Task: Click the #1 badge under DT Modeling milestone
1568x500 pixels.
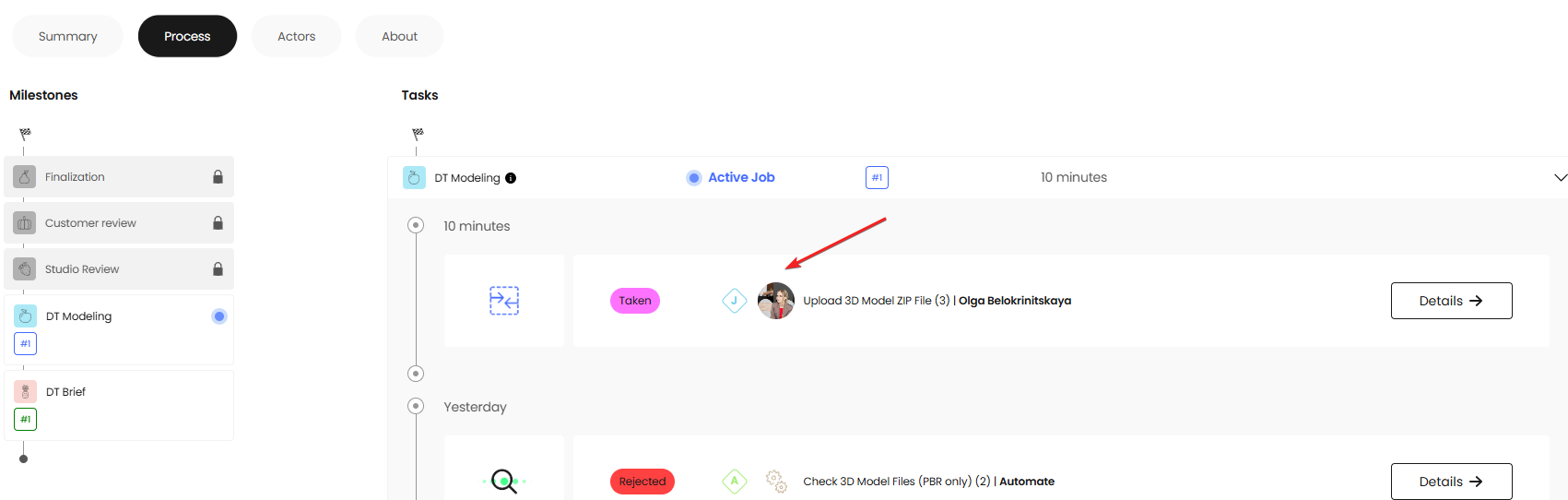Action: pos(26,344)
